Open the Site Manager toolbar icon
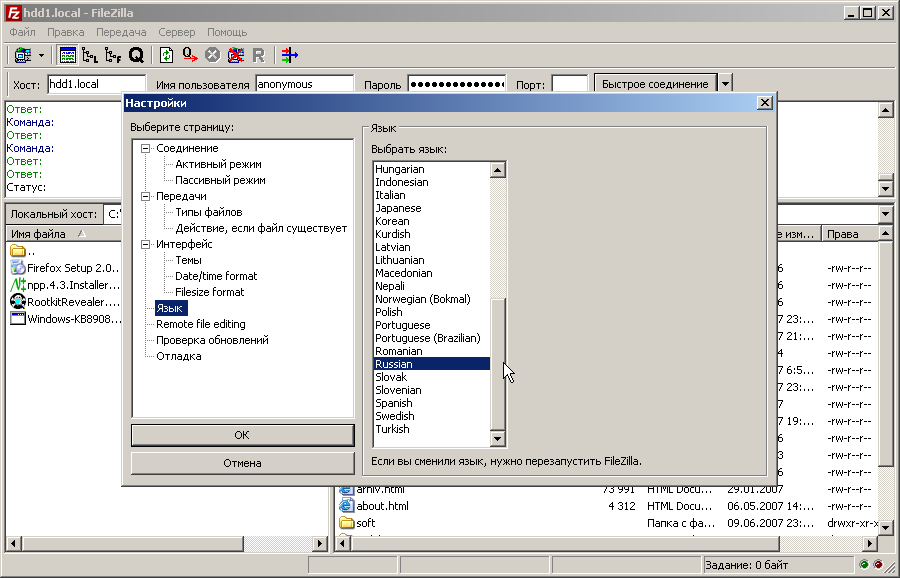The width and height of the screenshot is (900, 578). pos(23,55)
